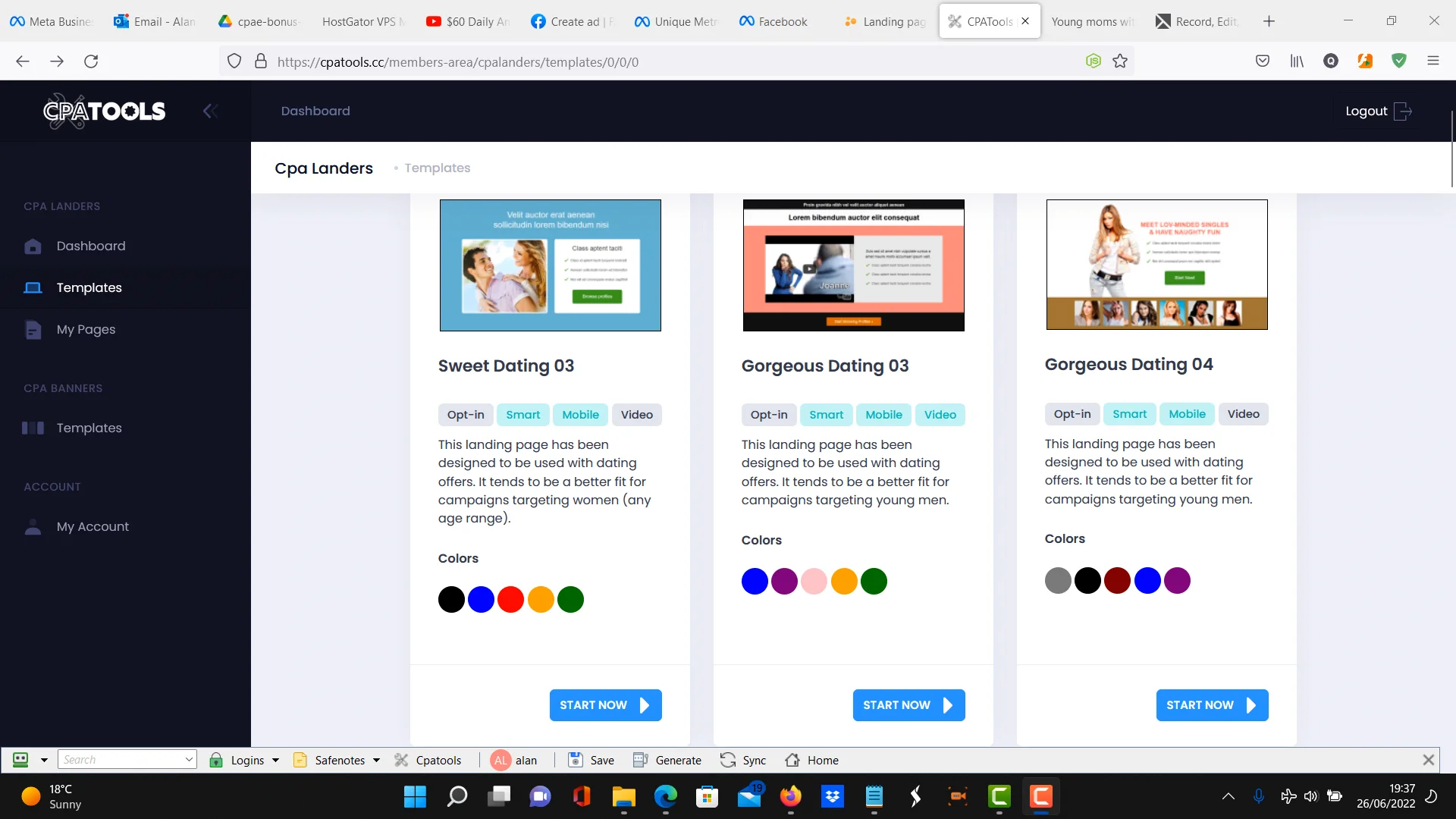Open the password toolbar Search combo box
1456x819 pixels.
point(127,760)
